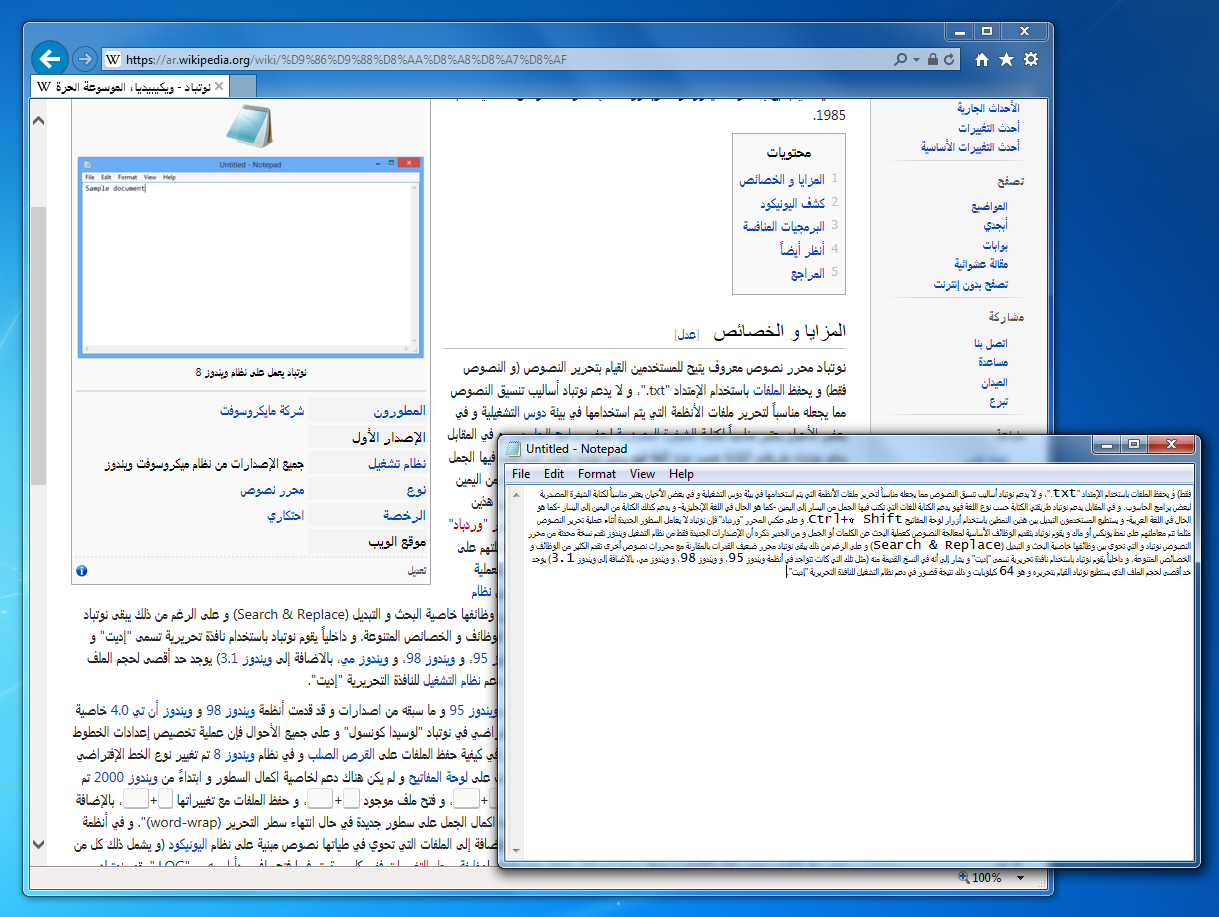Open the Edit menu in Notepad
Screen dimensions: 1219x917
pyautogui.click(x=554, y=474)
